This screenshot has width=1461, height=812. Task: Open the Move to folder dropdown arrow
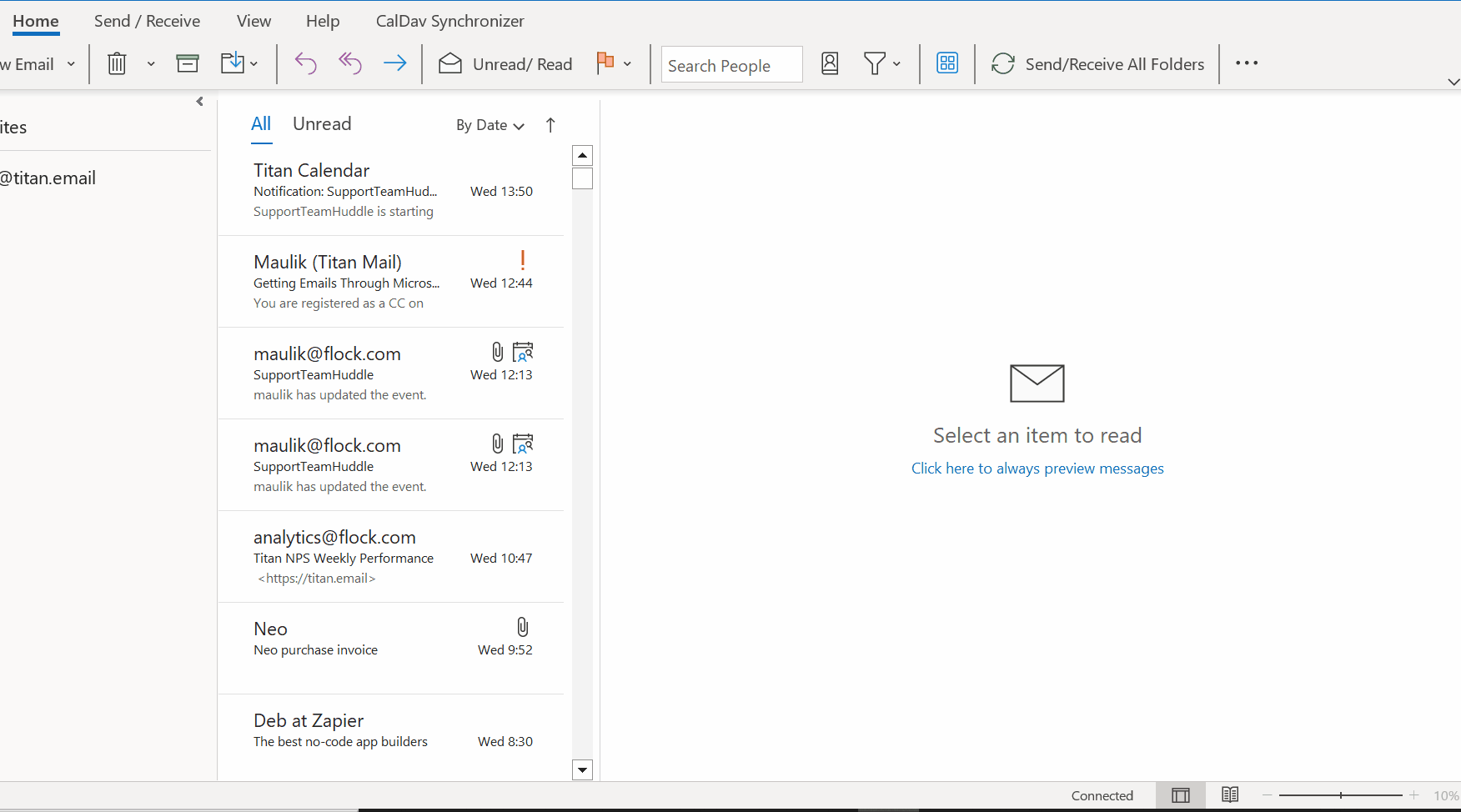(254, 63)
